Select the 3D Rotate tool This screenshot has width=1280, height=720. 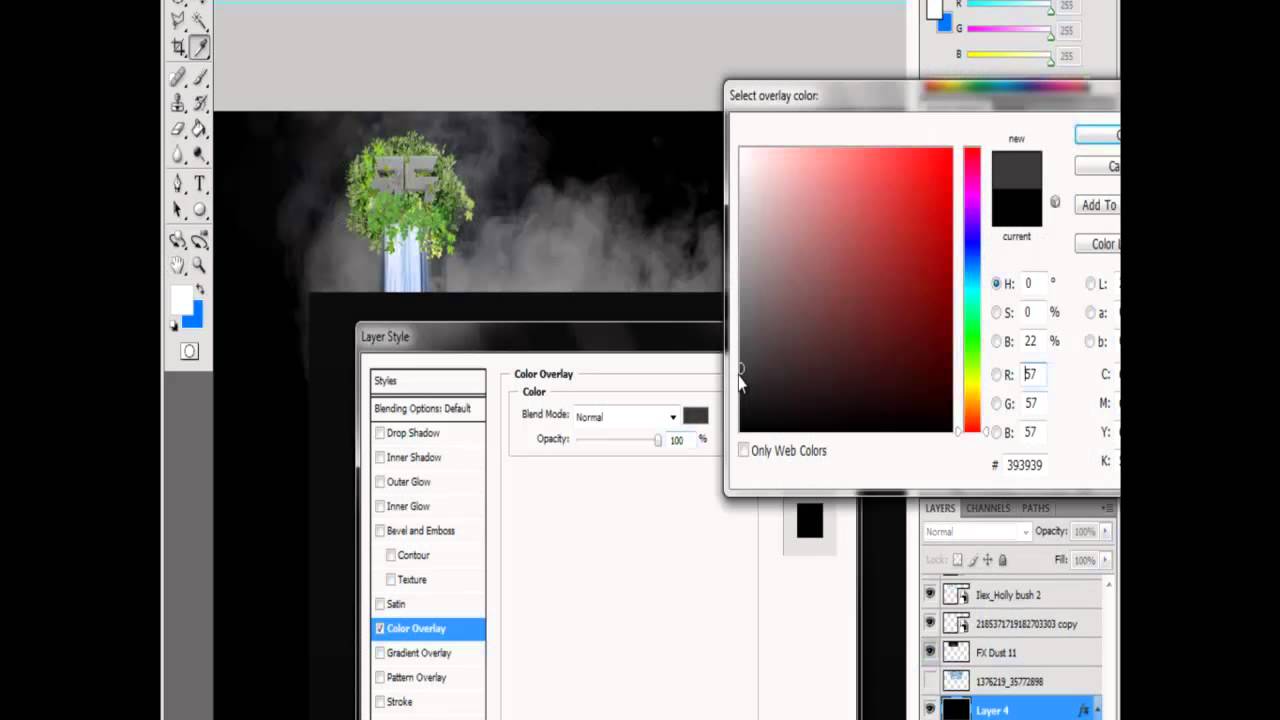tap(178, 240)
